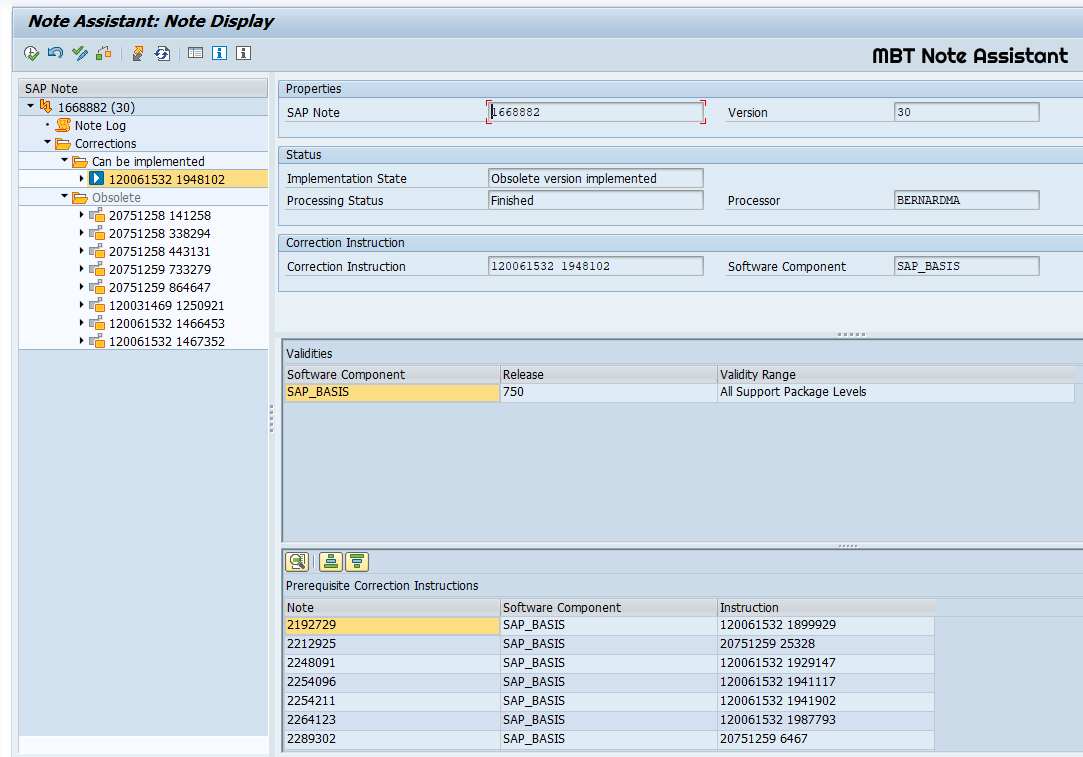Collapse the SAP Note 1668882 tree node
This screenshot has width=1083, height=757.
tap(32, 107)
